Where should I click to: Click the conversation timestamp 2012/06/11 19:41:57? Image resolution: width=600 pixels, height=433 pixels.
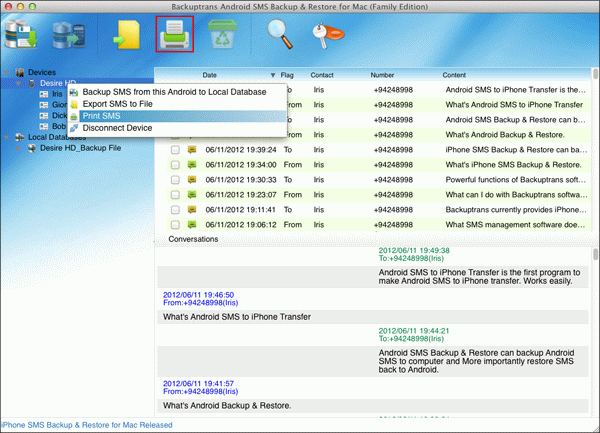(x=198, y=384)
